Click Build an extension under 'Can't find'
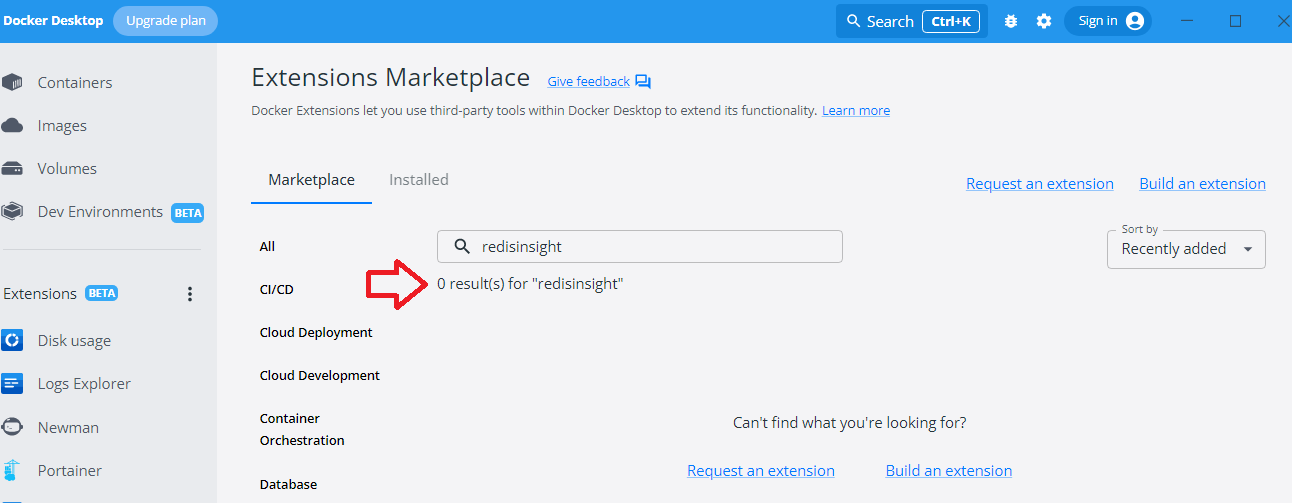 [949, 471]
